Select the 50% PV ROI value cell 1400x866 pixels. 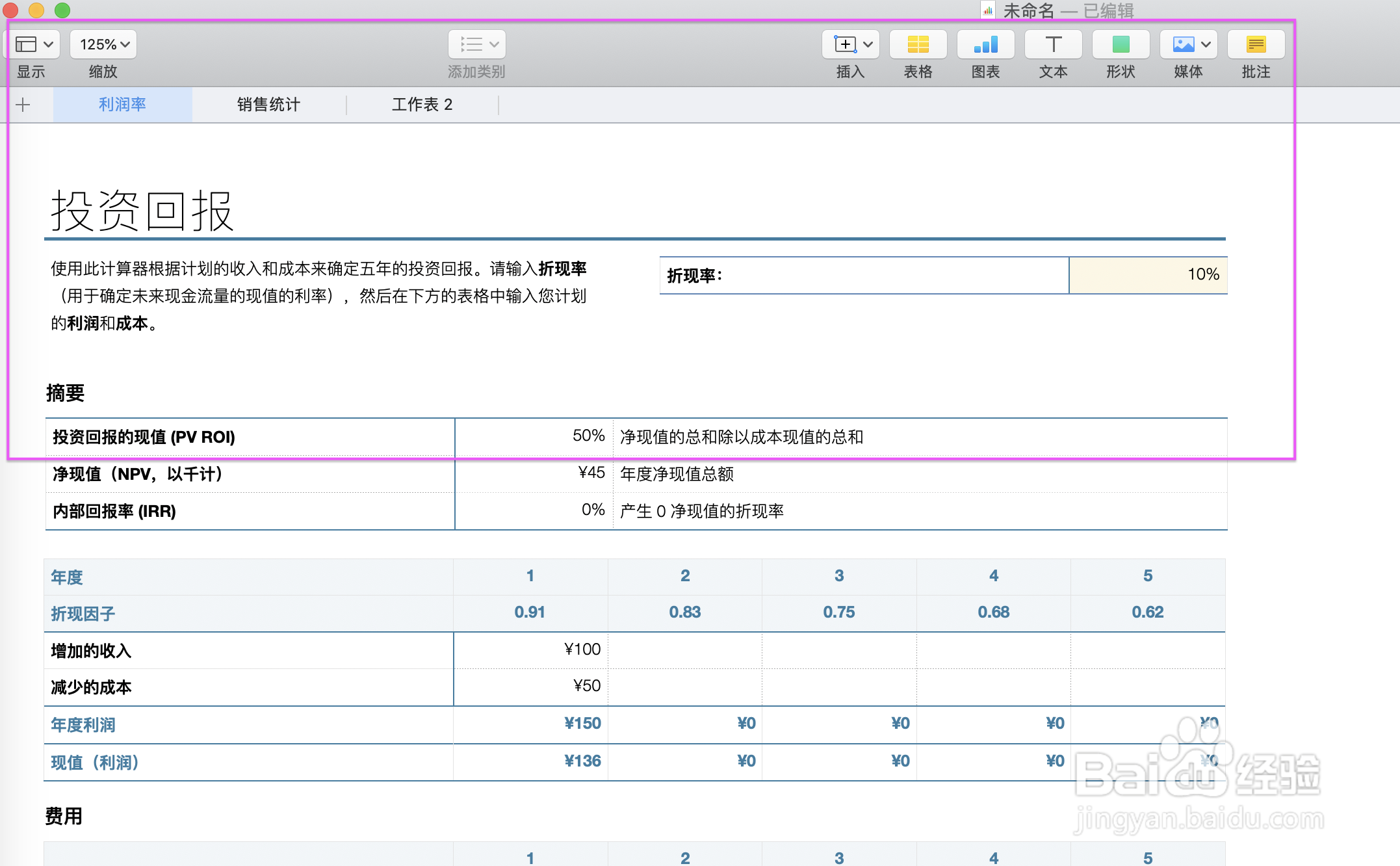(534, 437)
